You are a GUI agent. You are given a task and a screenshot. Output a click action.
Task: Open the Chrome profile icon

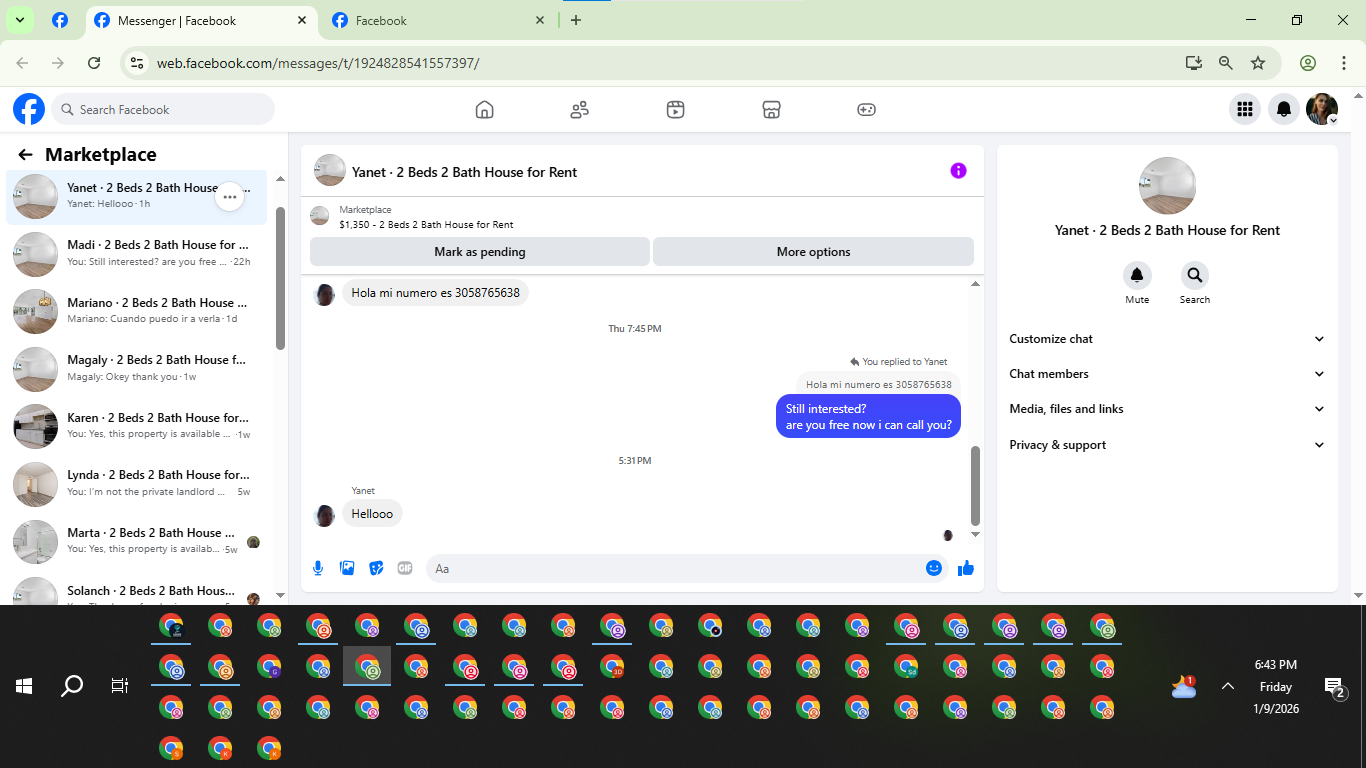point(1308,63)
